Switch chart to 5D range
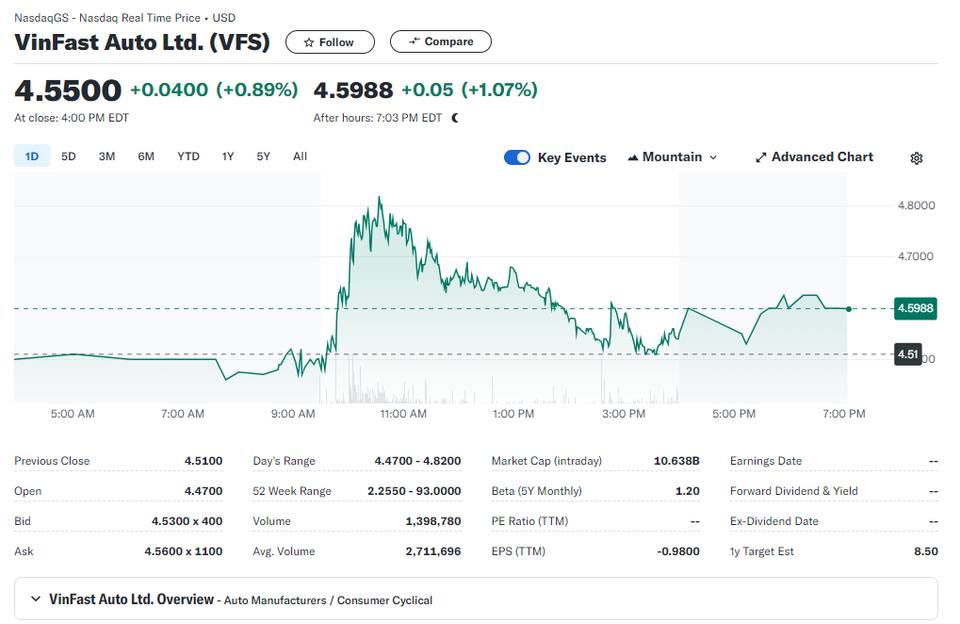 (69, 156)
